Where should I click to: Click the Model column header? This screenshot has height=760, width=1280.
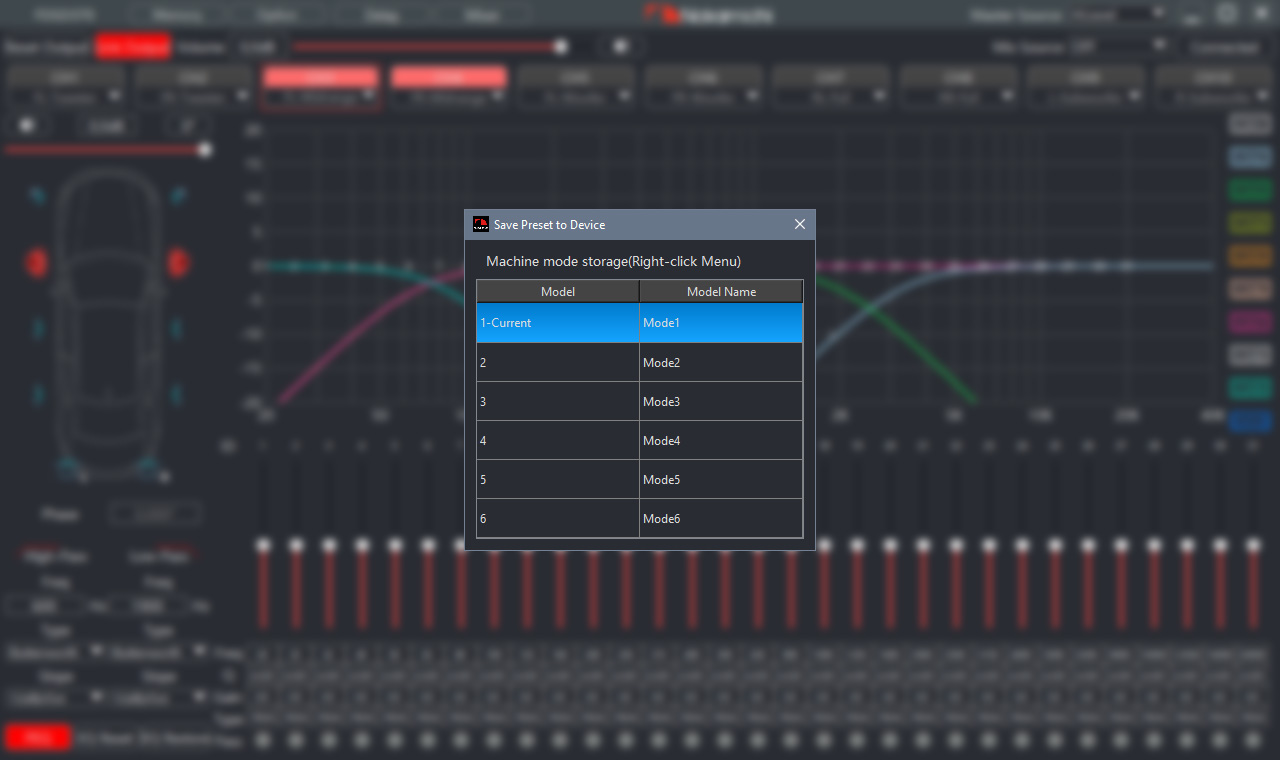557,292
